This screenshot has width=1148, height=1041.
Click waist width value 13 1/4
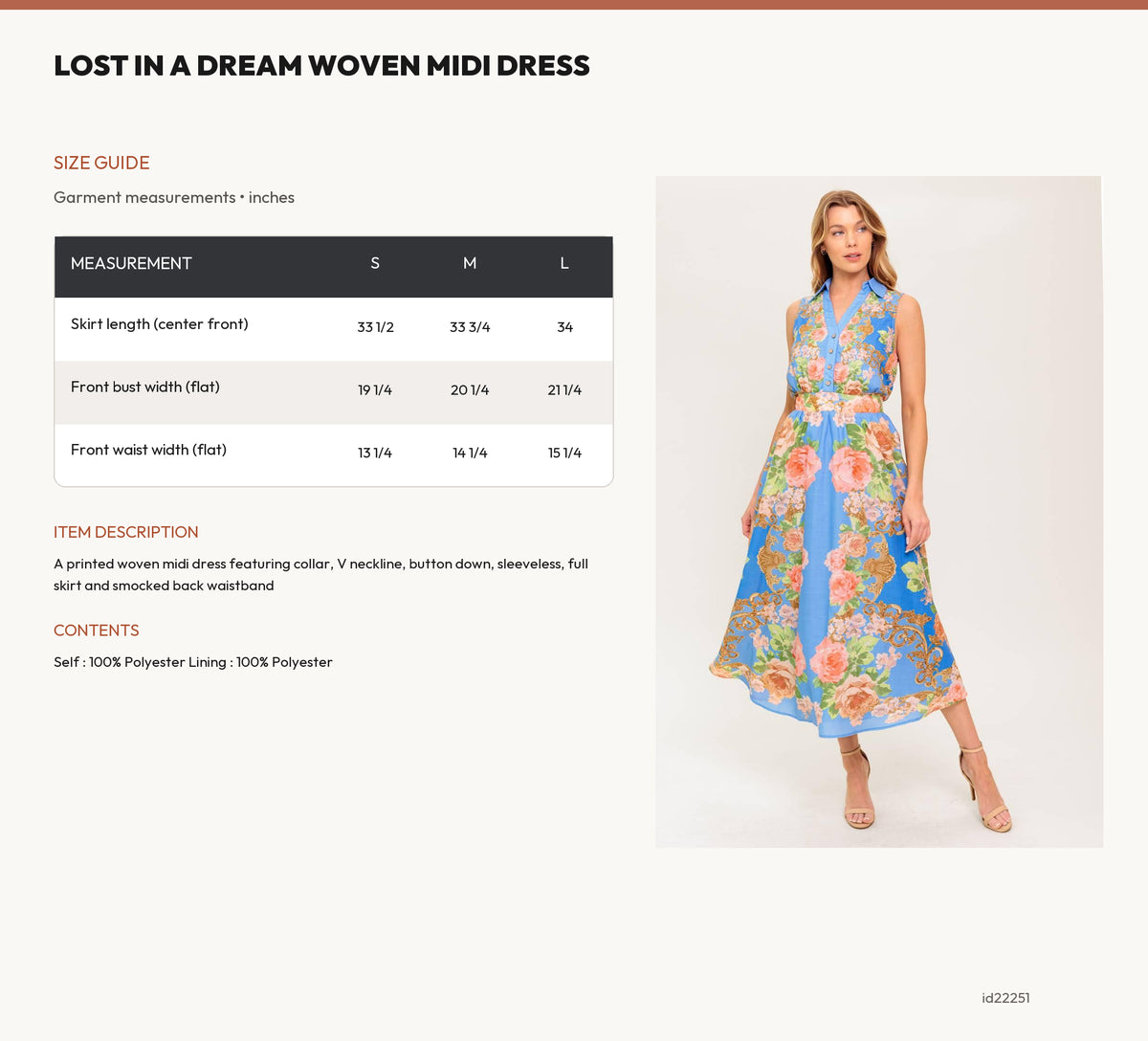coord(375,454)
